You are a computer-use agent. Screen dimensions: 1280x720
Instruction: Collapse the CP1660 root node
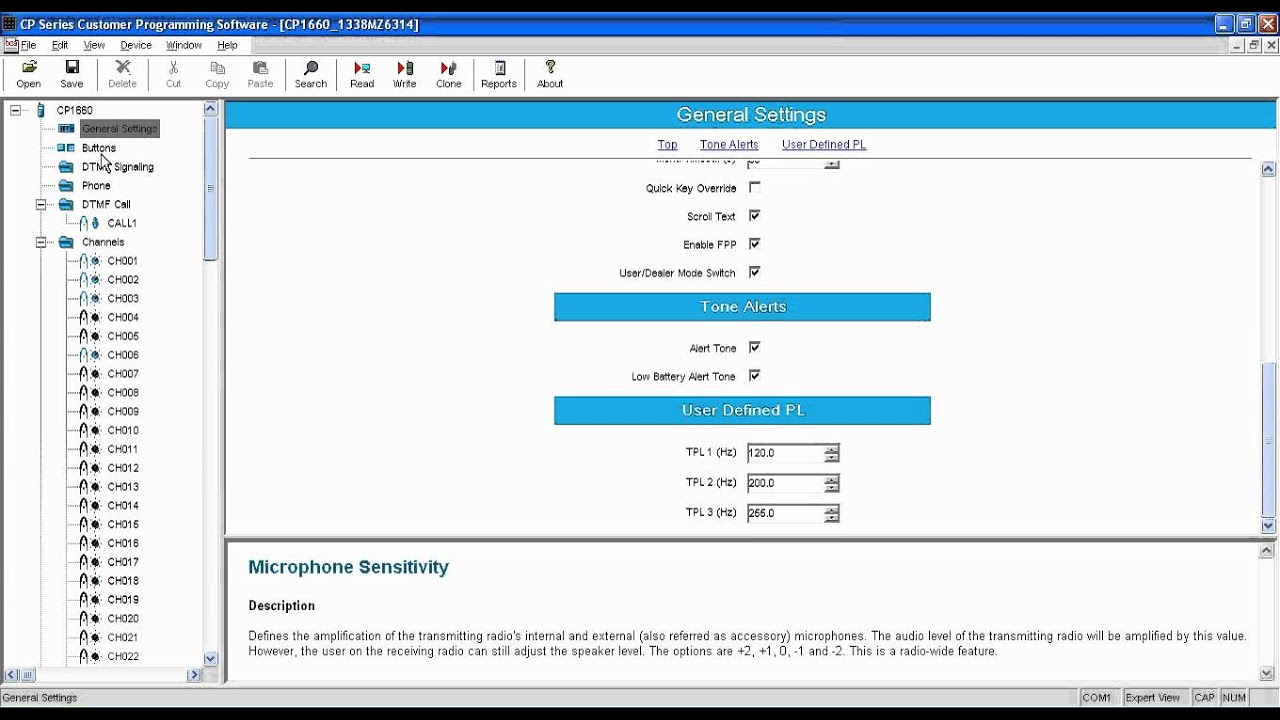pyautogui.click(x=16, y=110)
